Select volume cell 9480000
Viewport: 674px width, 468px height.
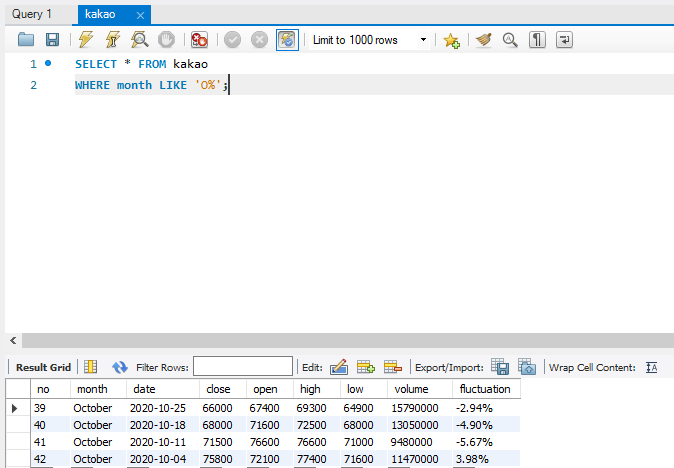click(420, 442)
